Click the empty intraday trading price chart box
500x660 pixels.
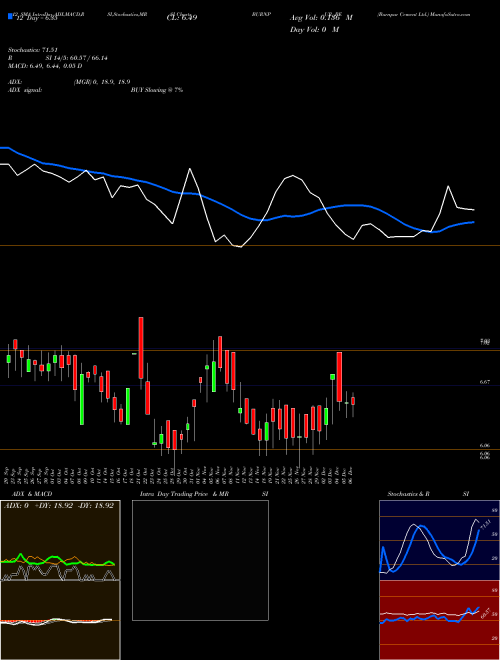click(200, 560)
